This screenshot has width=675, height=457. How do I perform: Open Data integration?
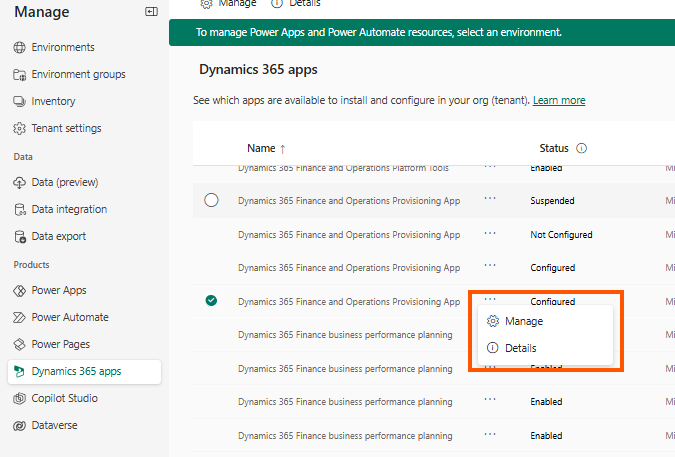69,210
